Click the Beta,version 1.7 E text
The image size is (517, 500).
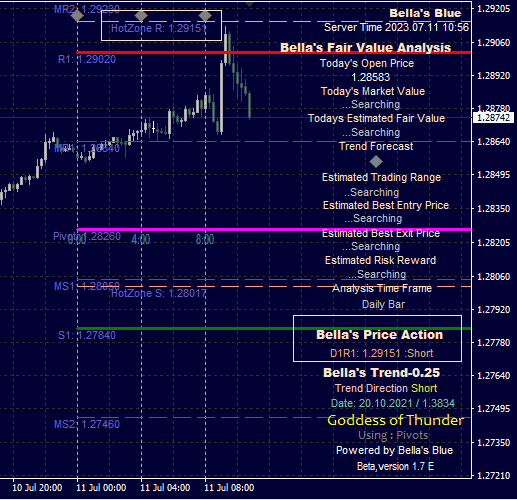click(395, 466)
